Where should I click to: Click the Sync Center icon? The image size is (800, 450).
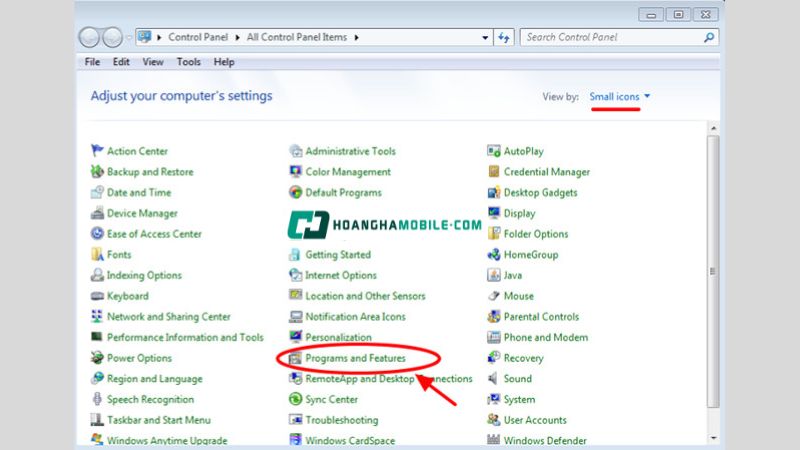(296, 400)
